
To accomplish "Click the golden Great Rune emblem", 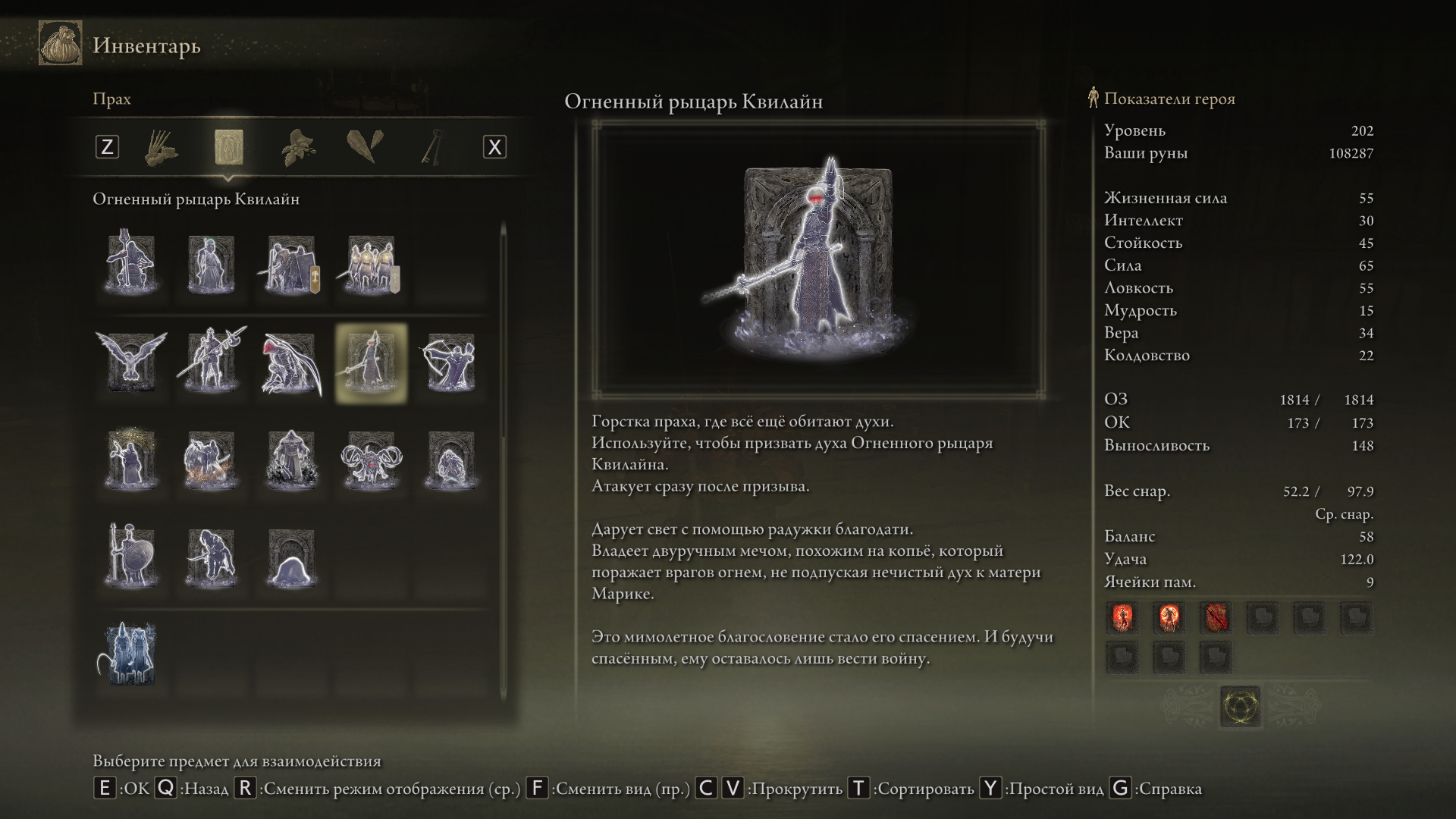I will point(1241,707).
